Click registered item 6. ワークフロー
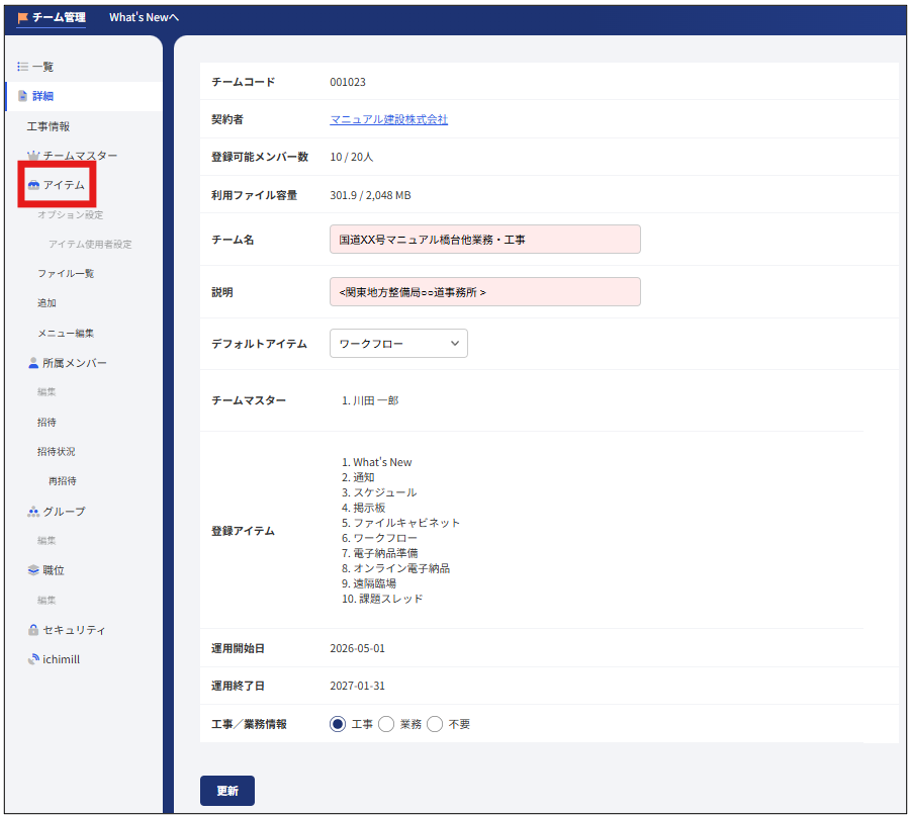Screen dimensions: 909x817 [379, 538]
